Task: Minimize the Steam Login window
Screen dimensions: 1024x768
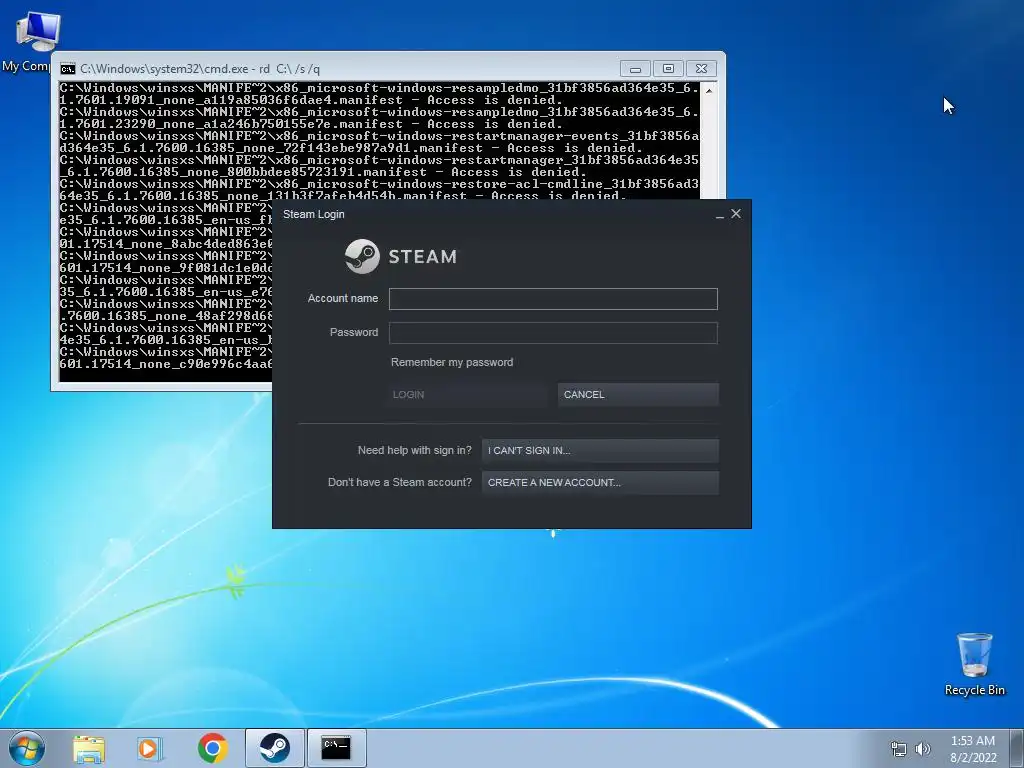Action: [x=720, y=214]
